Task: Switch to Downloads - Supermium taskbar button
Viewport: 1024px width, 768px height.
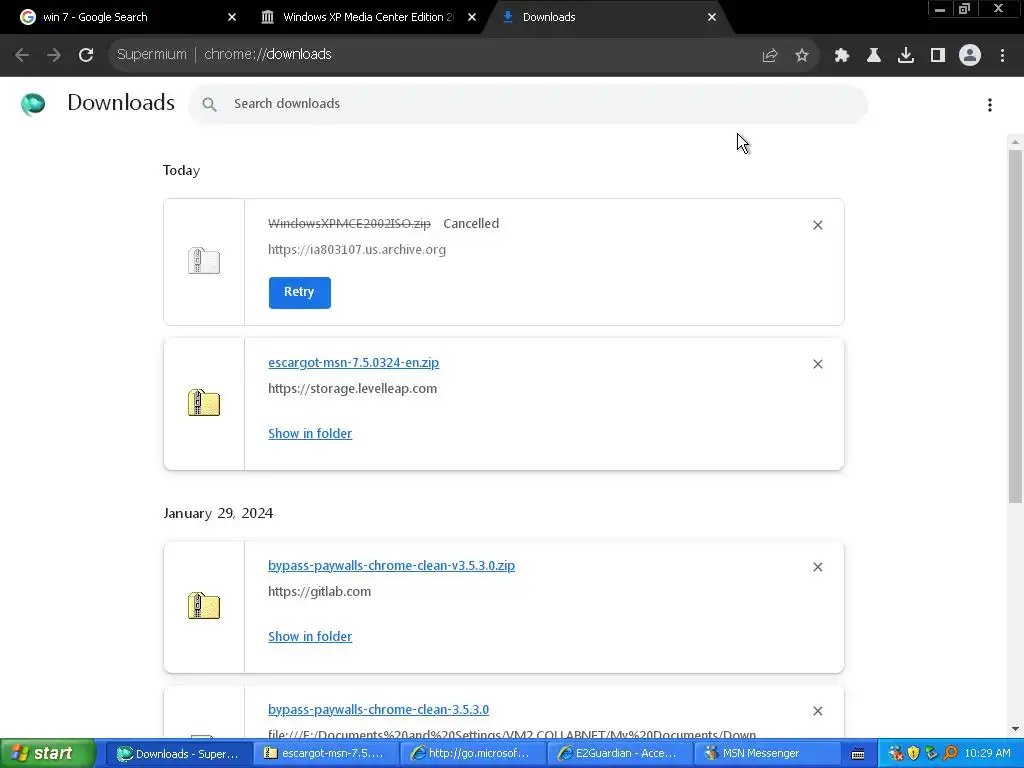Action: click(x=178, y=754)
